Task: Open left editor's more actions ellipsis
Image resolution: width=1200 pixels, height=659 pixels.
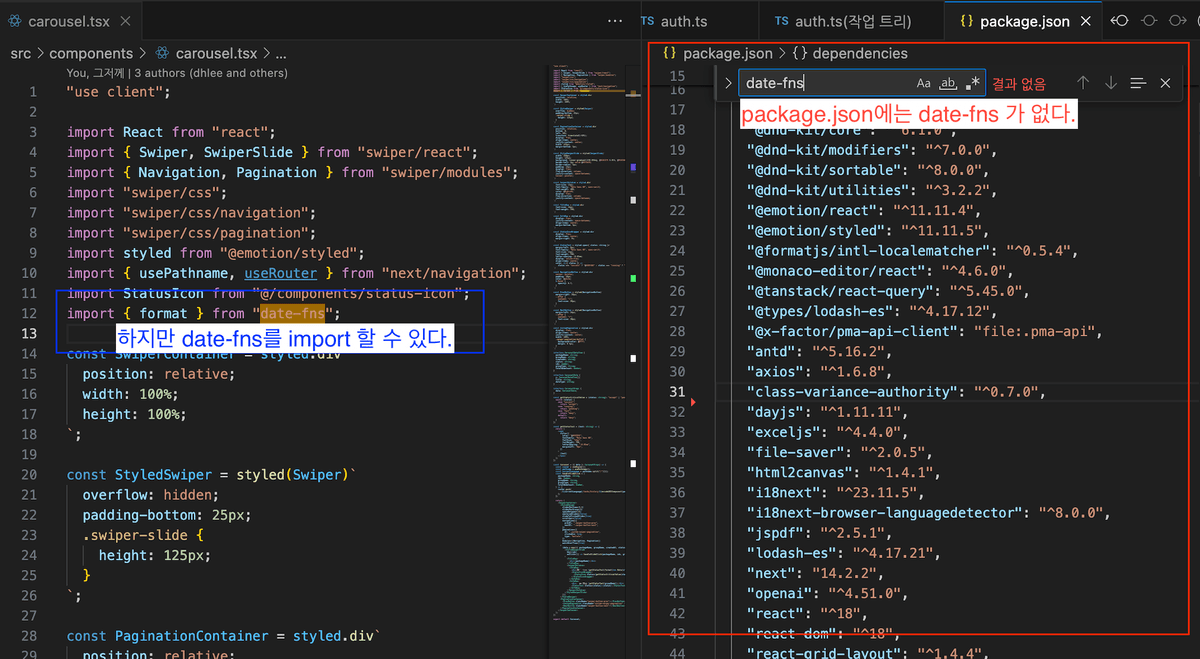Action: (x=615, y=21)
